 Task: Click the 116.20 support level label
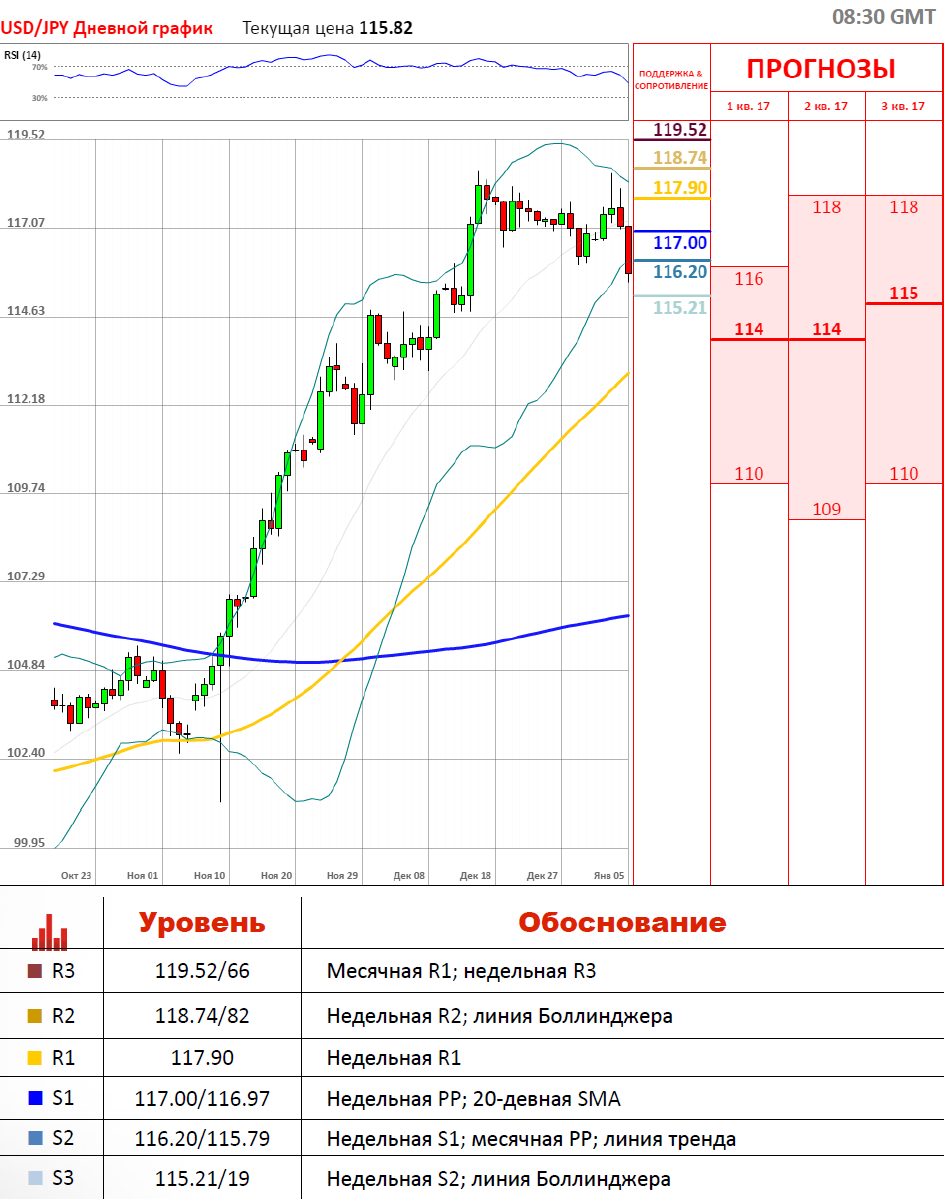[x=679, y=271]
